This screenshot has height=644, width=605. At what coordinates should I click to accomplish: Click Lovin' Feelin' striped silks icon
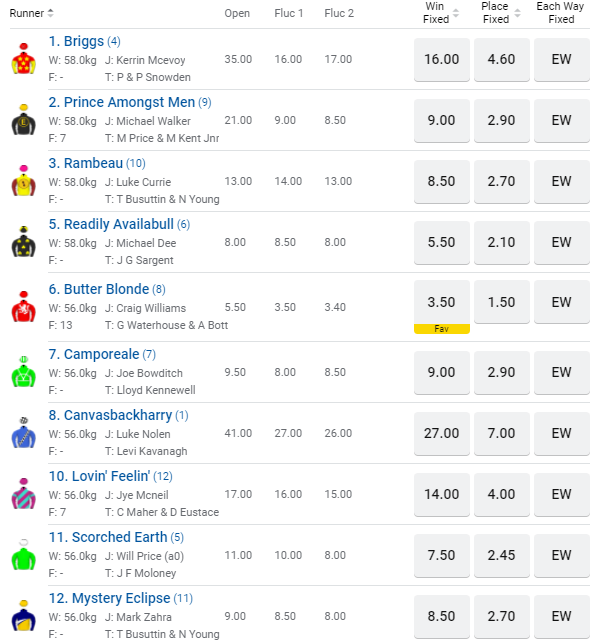click(x=23, y=495)
